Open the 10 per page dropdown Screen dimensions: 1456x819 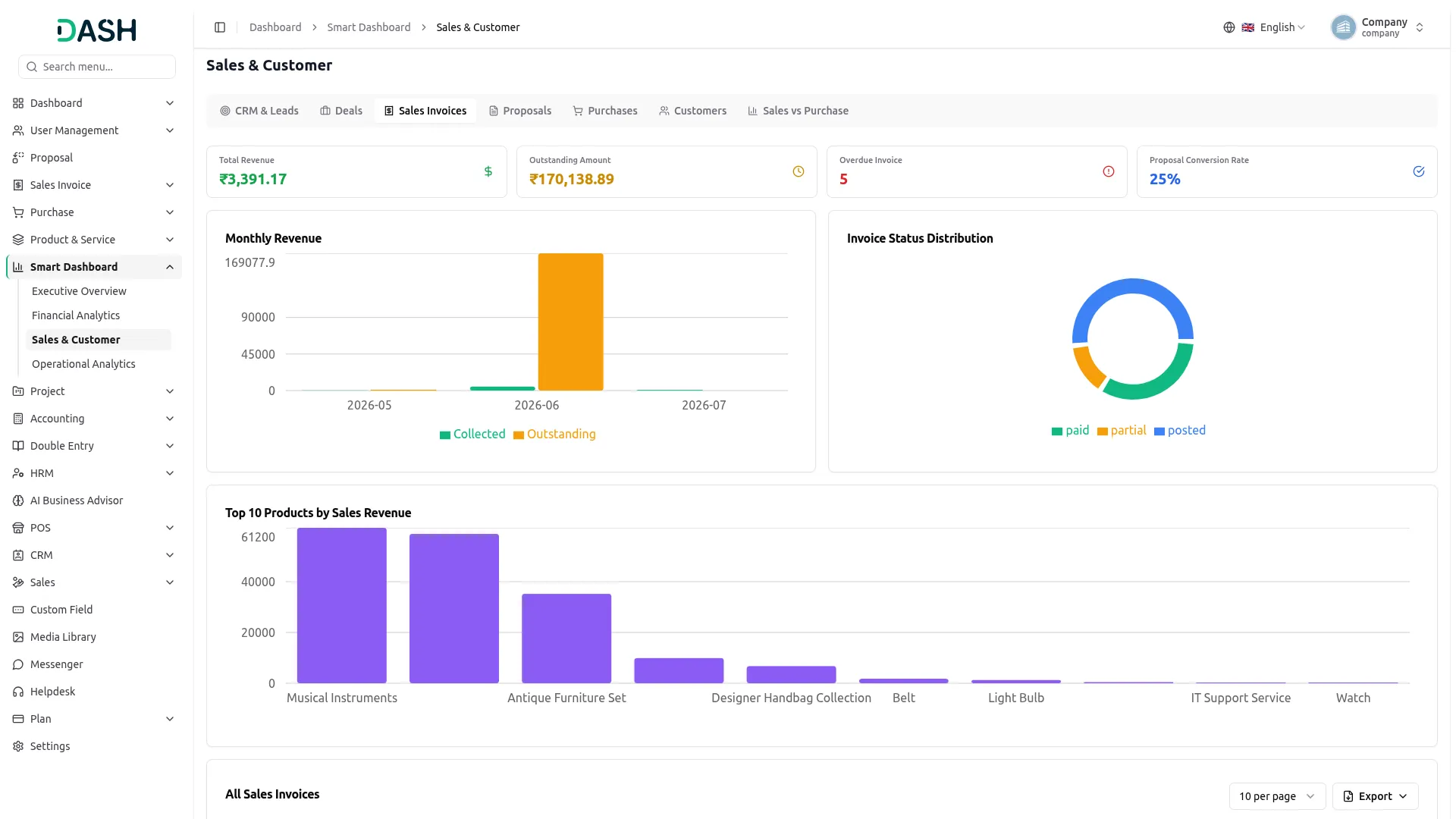point(1277,796)
